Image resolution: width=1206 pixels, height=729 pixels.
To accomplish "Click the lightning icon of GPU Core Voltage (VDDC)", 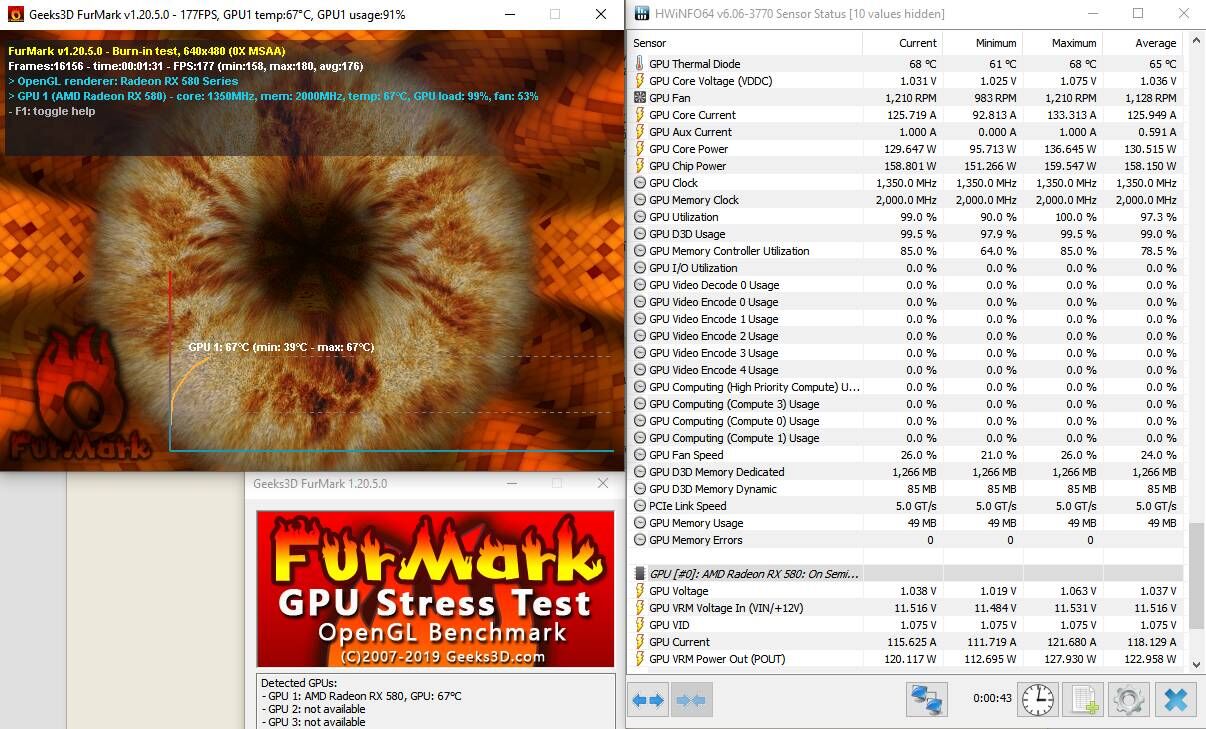I will (640, 81).
